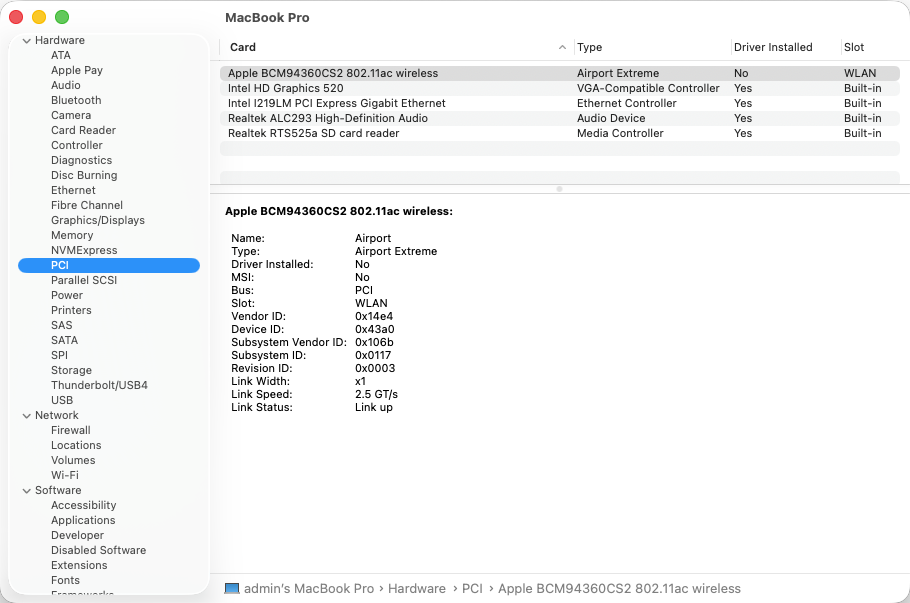
Task: Click Hardware in the path bar
Action: 417,588
